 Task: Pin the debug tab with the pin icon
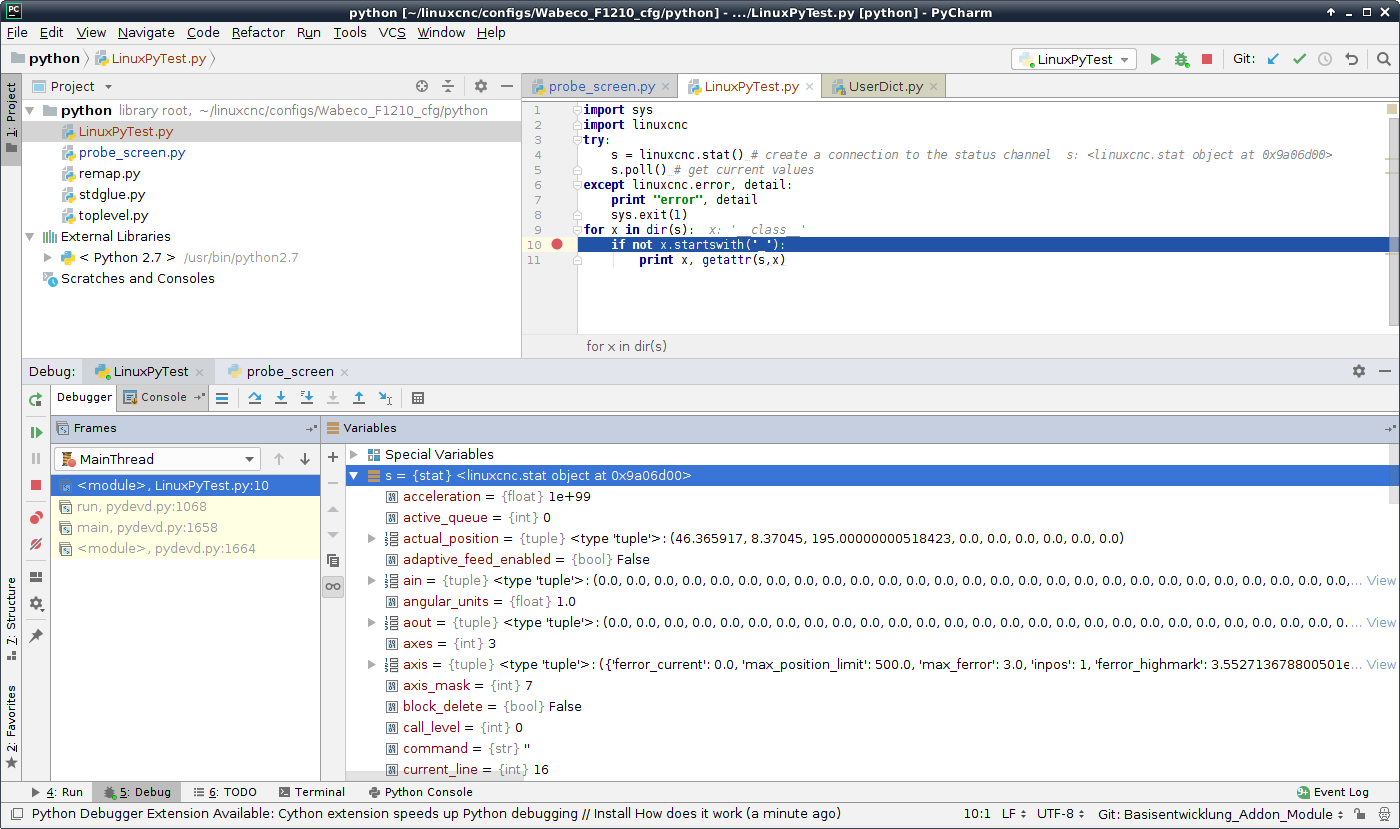pyautogui.click(x=36, y=636)
